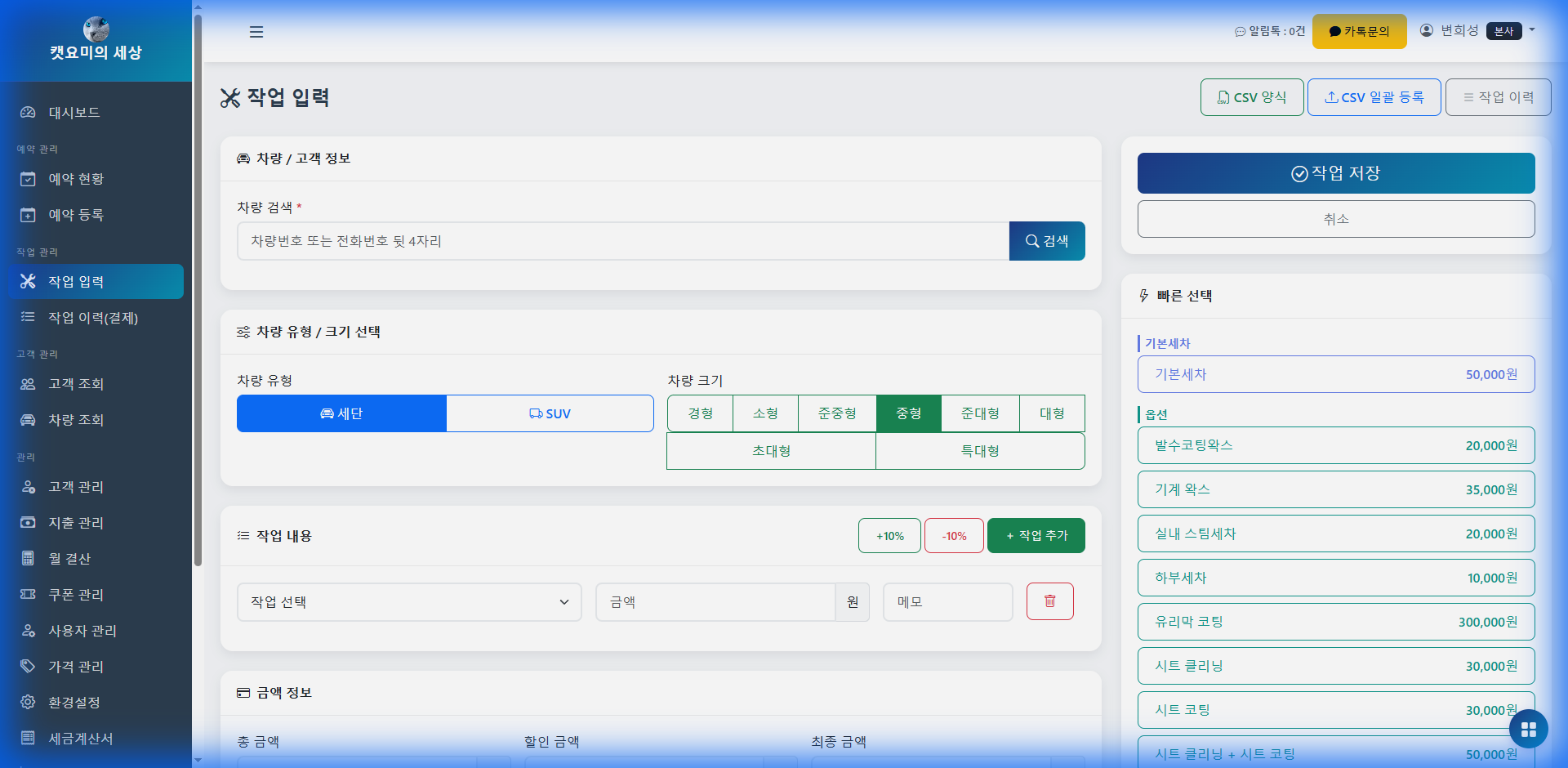Click the 고객 관리 person-gear icon
Screen dimensions: 1568x768
(28, 487)
